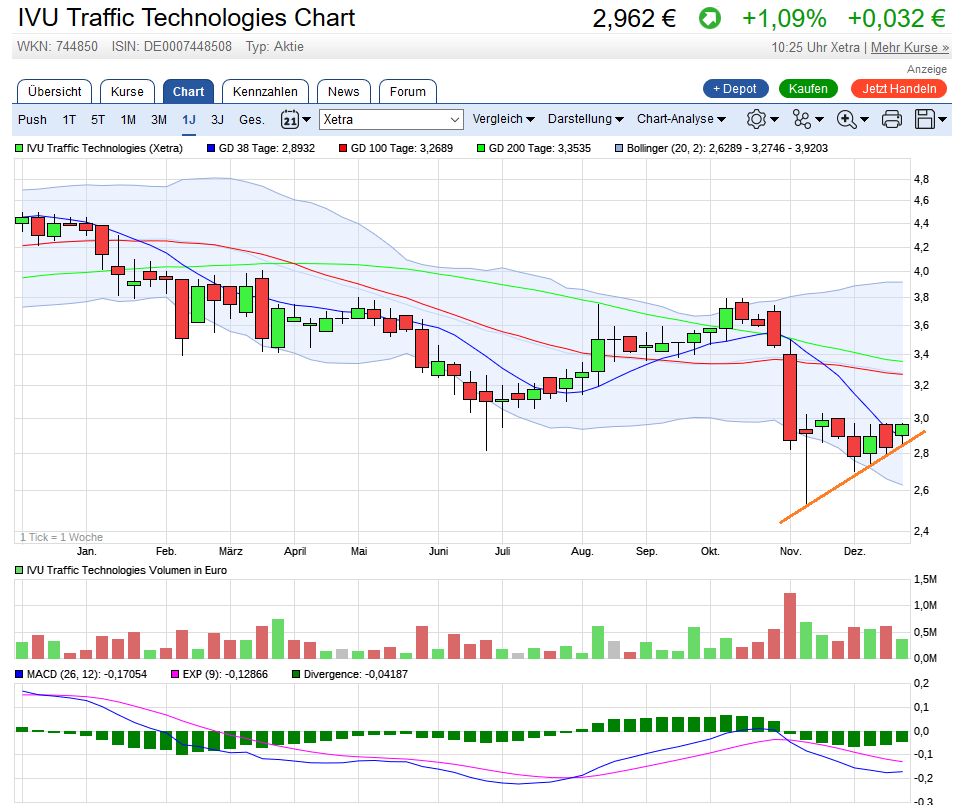Select the 1M timeframe

pyautogui.click(x=128, y=120)
